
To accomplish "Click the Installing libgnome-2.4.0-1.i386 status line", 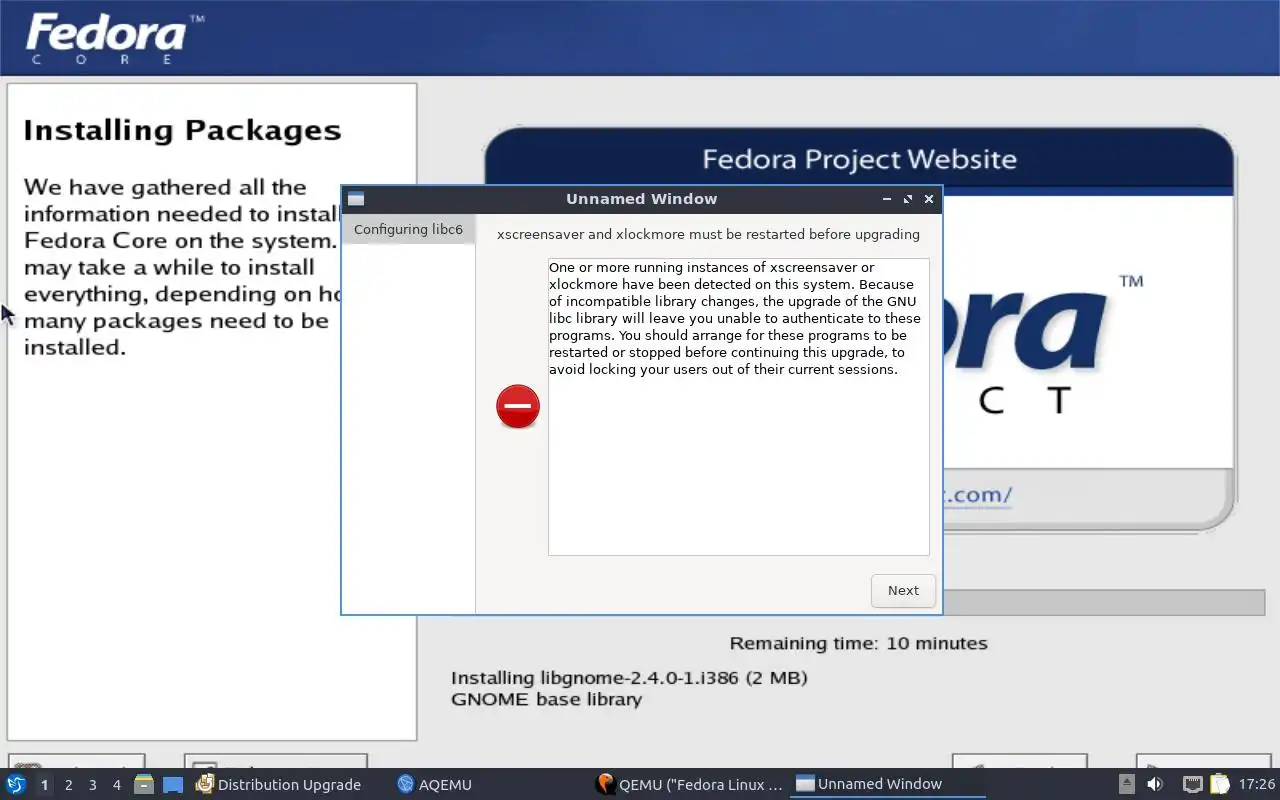I will 629,678.
